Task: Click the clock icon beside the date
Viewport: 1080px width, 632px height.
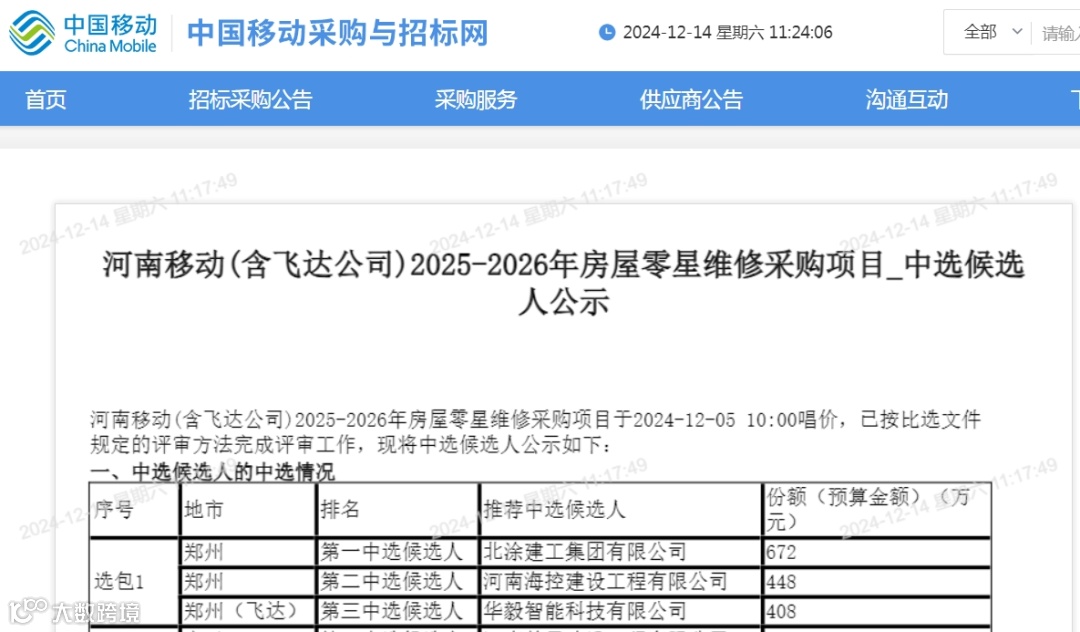Action: [x=607, y=32]
